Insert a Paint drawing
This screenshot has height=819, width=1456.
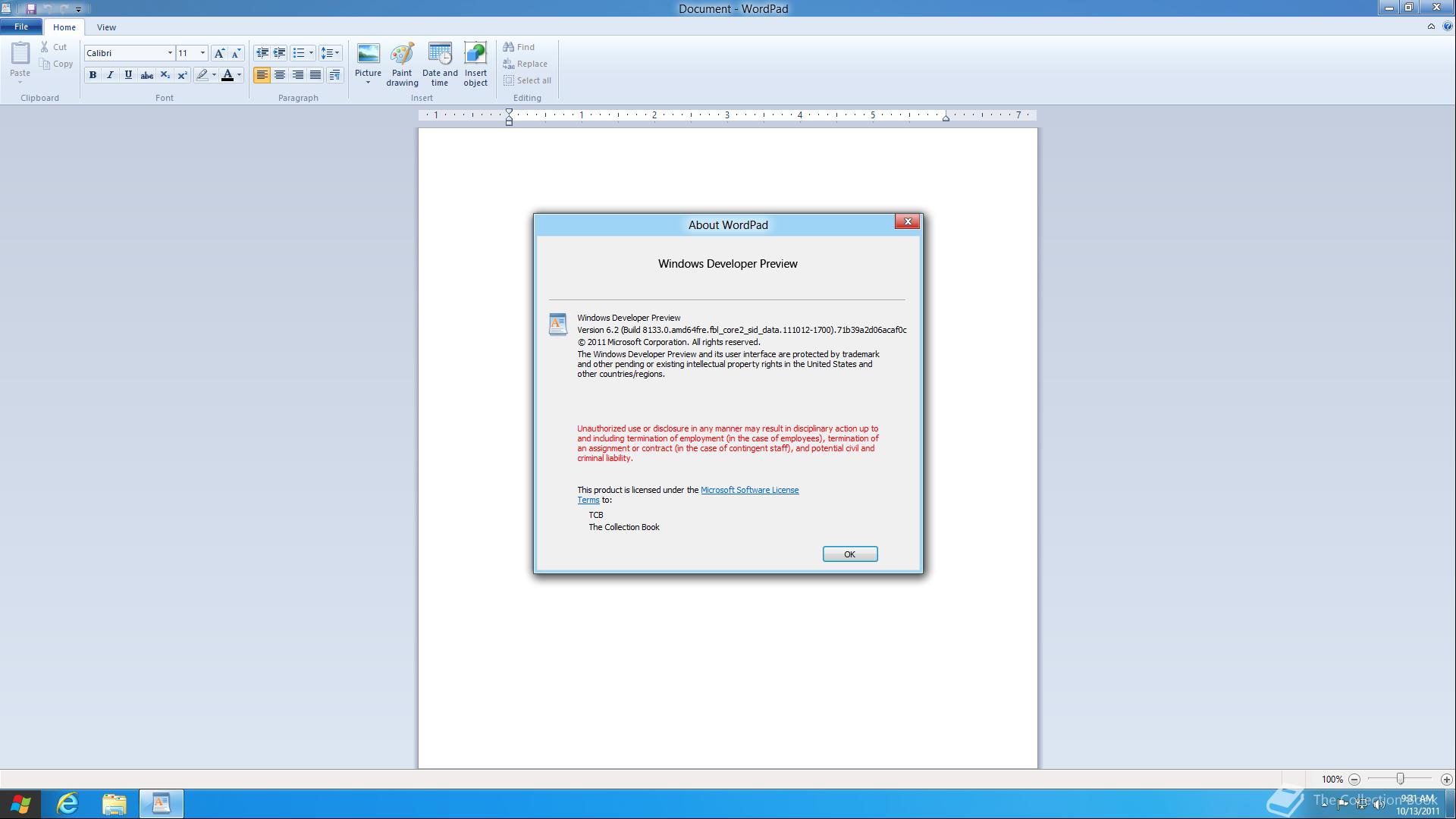[402, 65]
